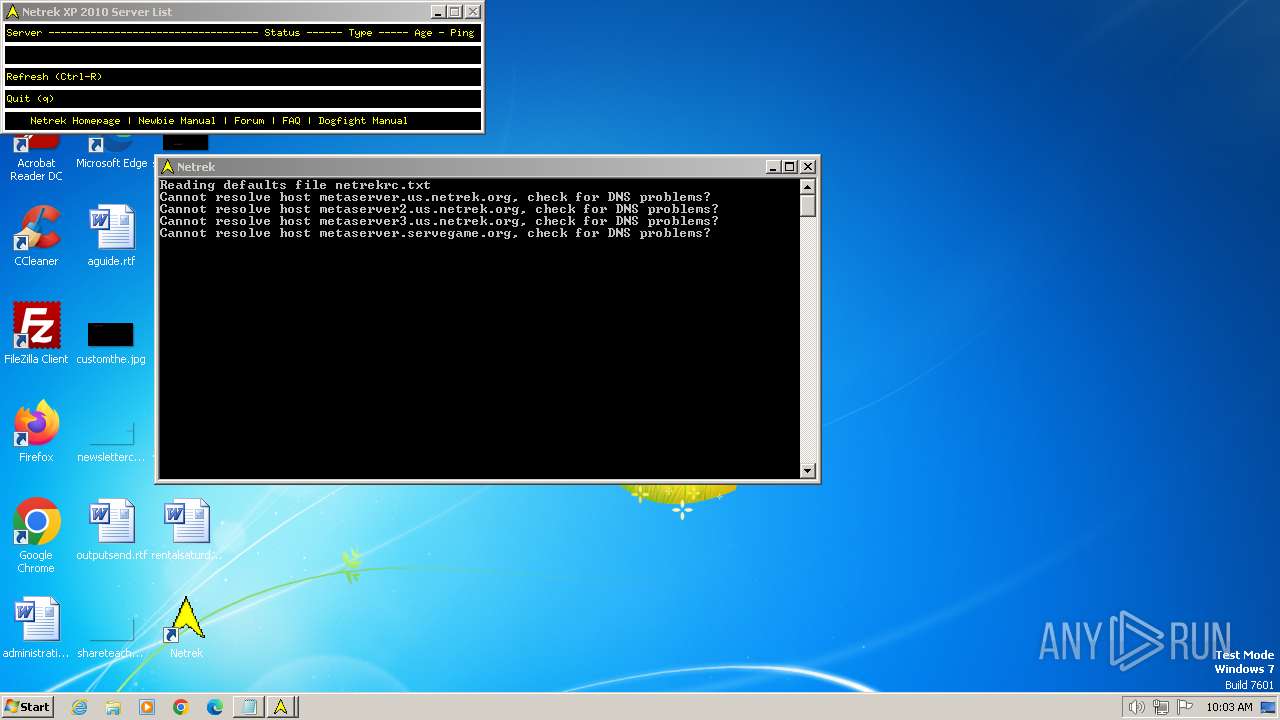Viewport: 1280px width, 720px height.
Task: Launch the Netrek desktop shortcut
Action: [186, 628]
